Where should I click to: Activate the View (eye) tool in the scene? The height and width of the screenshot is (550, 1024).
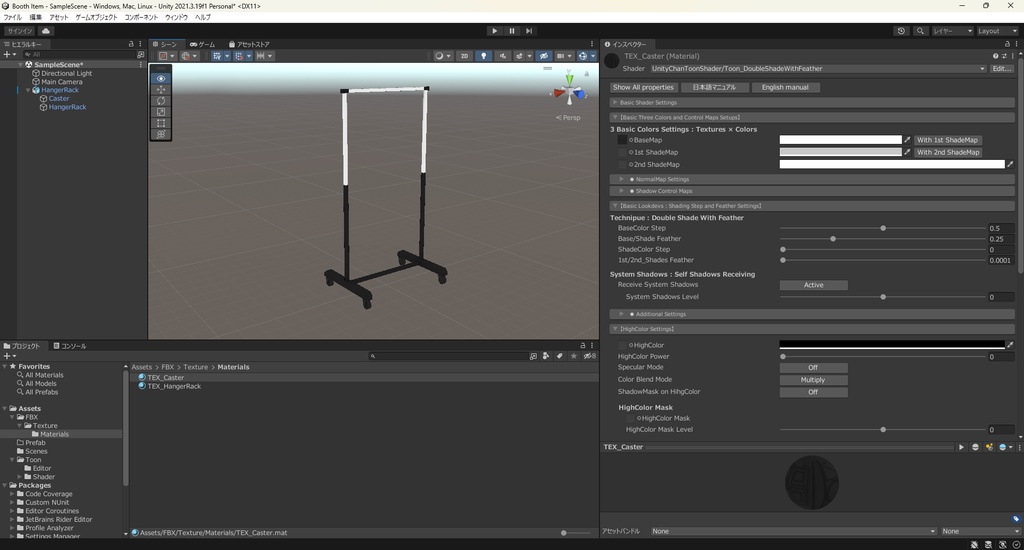[x=162, y=78]
